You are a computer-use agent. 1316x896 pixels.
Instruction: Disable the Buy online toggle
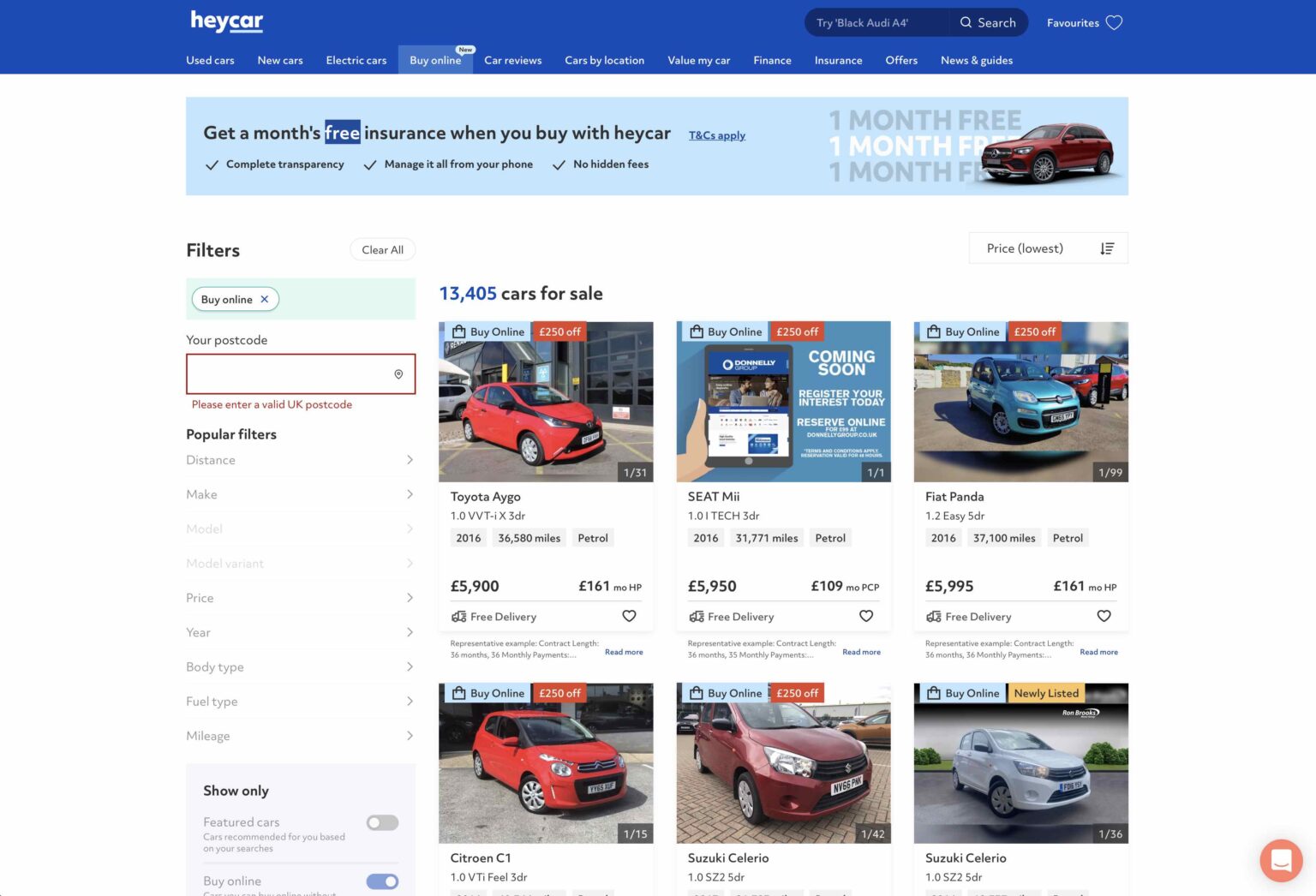tap(382, 881)
